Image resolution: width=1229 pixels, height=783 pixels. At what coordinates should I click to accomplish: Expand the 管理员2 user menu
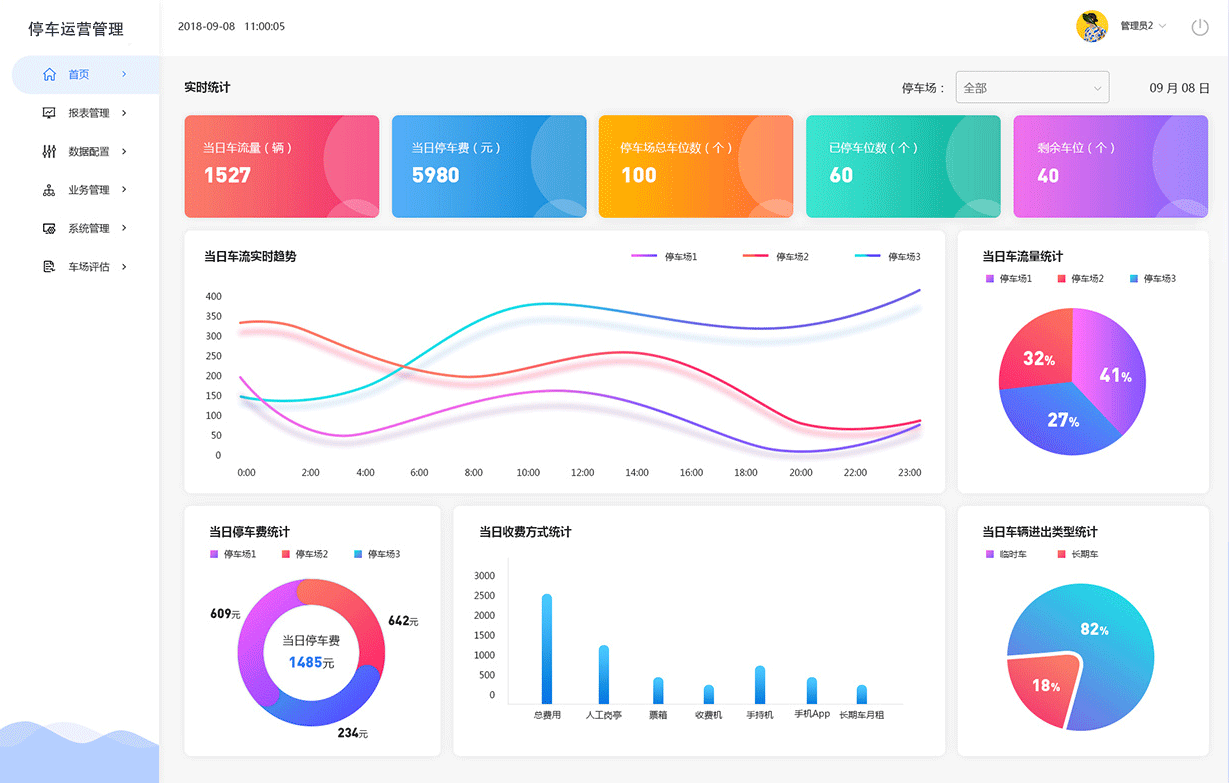1143,26
